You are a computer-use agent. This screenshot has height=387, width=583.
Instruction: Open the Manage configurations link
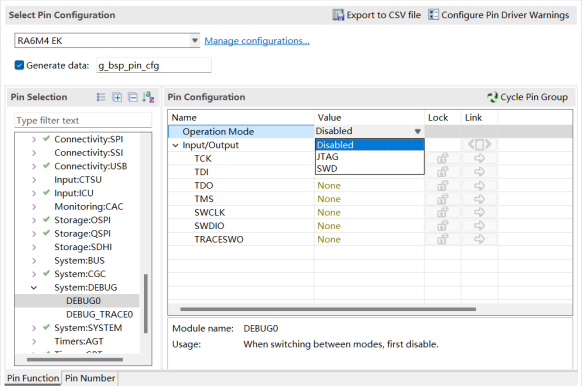257,41
